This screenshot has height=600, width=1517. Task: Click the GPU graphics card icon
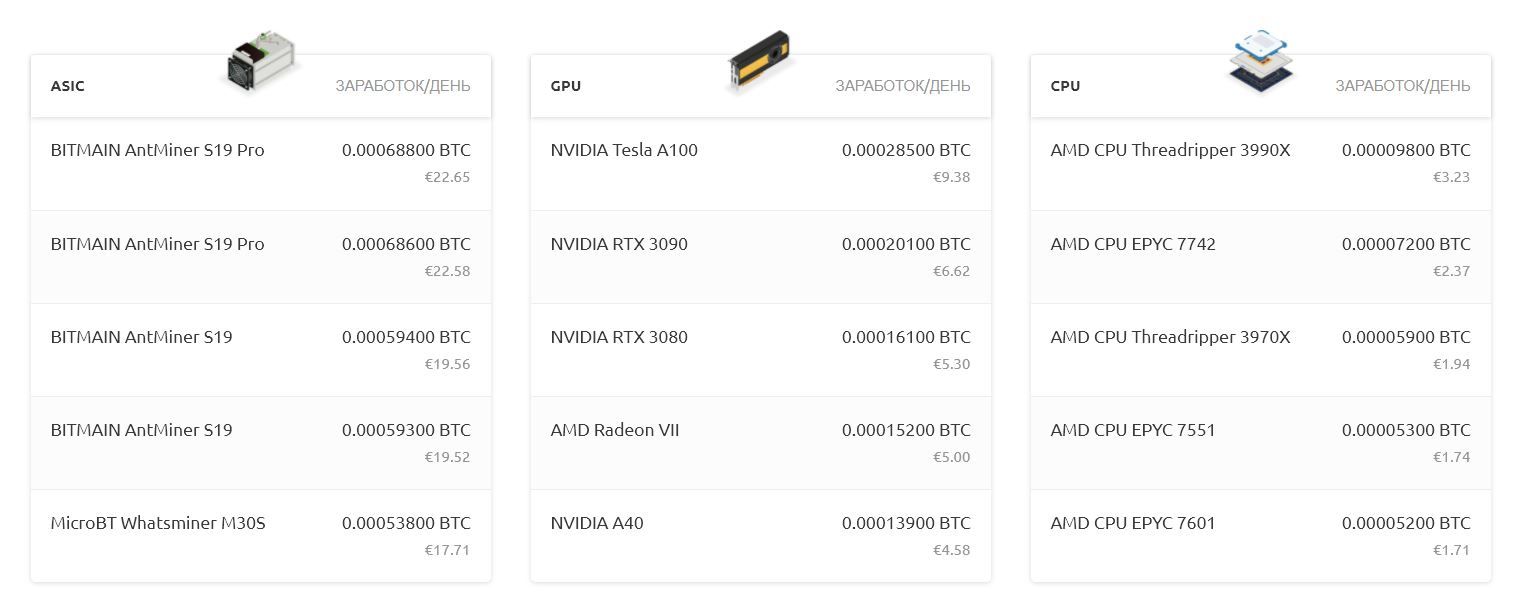pyautogui.click(x=760, y=62)
